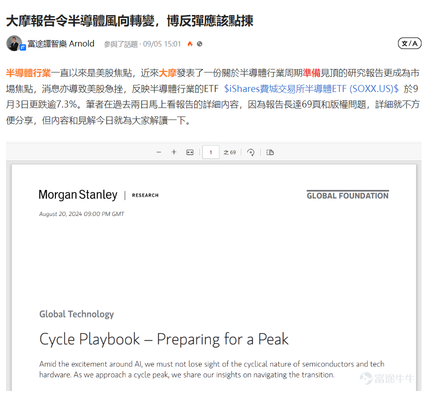The height and width of the screenshot is (397, 433).
Task: Click the 09/05 15:01 timestamp
Action: tap(162, 44)
